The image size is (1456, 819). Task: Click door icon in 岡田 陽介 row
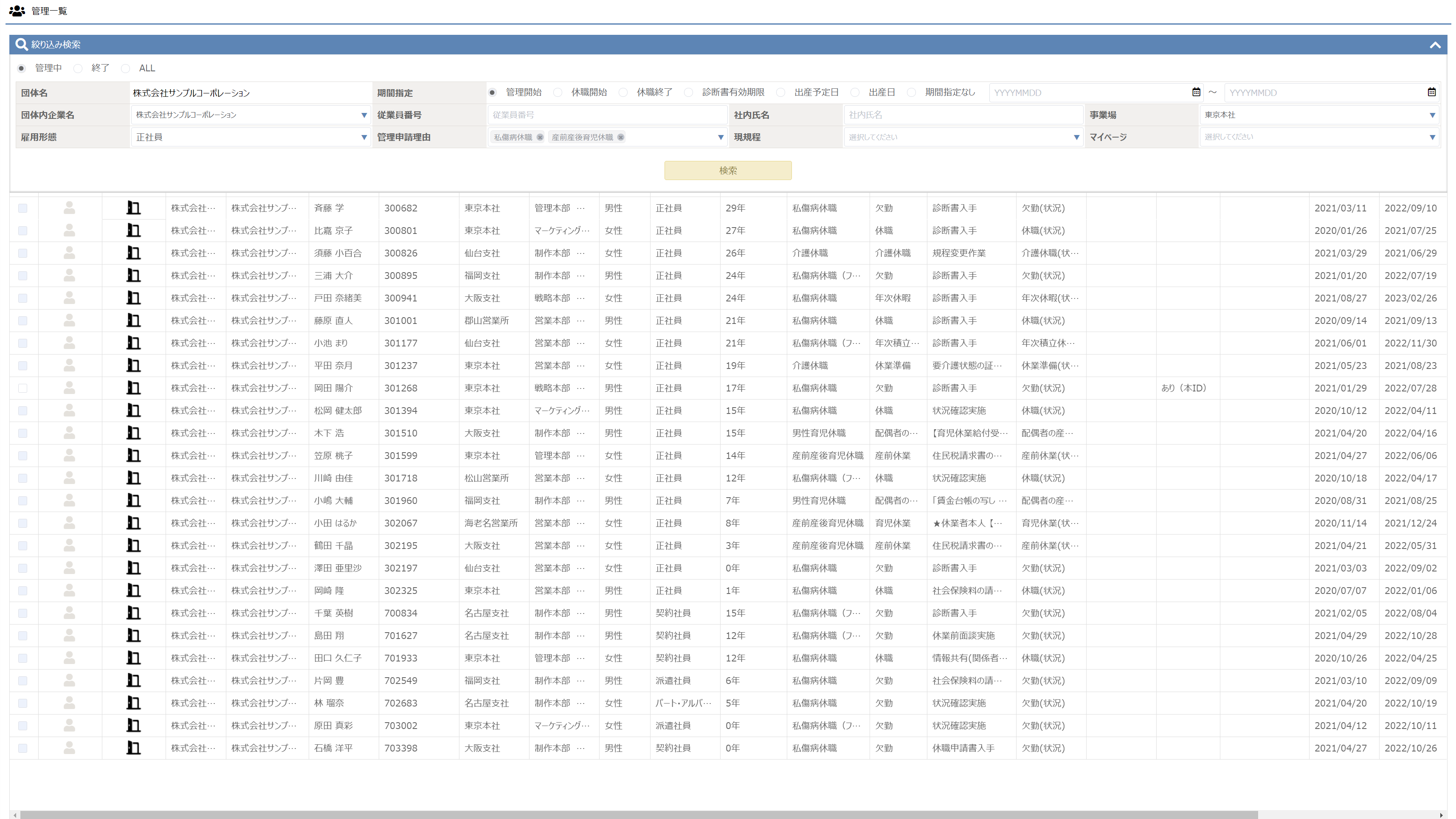(x=133, y=388)
